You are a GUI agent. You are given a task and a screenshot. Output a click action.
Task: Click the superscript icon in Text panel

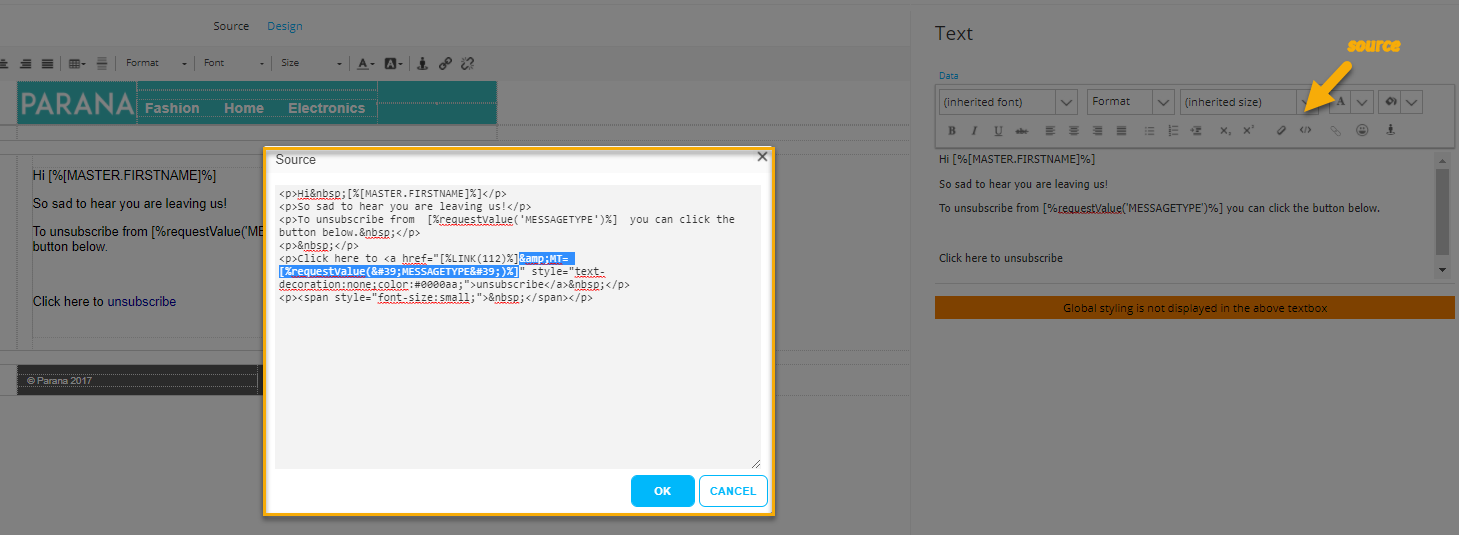point(1248,131)
